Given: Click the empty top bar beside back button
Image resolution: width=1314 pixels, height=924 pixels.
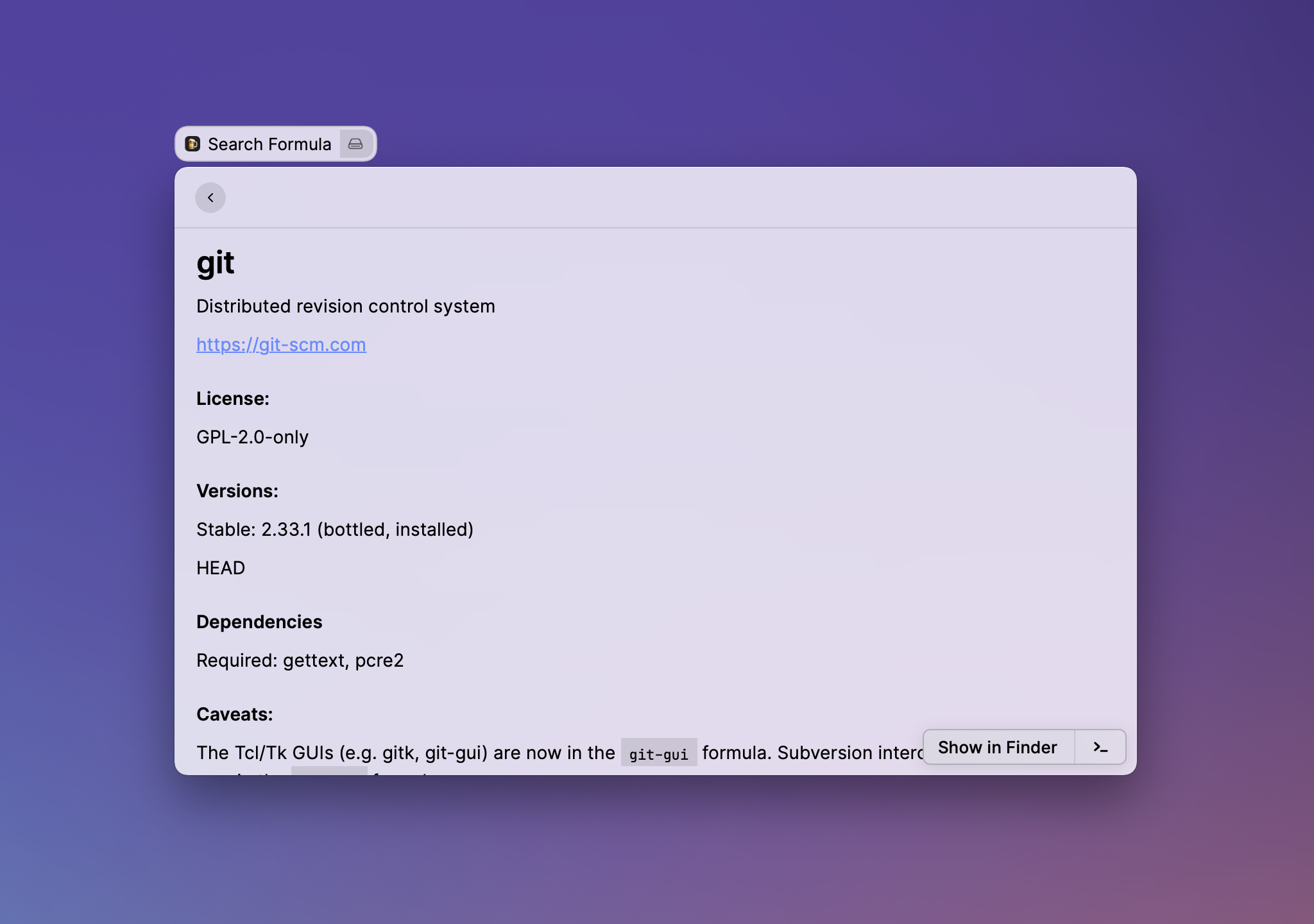Looking at the screenshot, I should point(642,198).
